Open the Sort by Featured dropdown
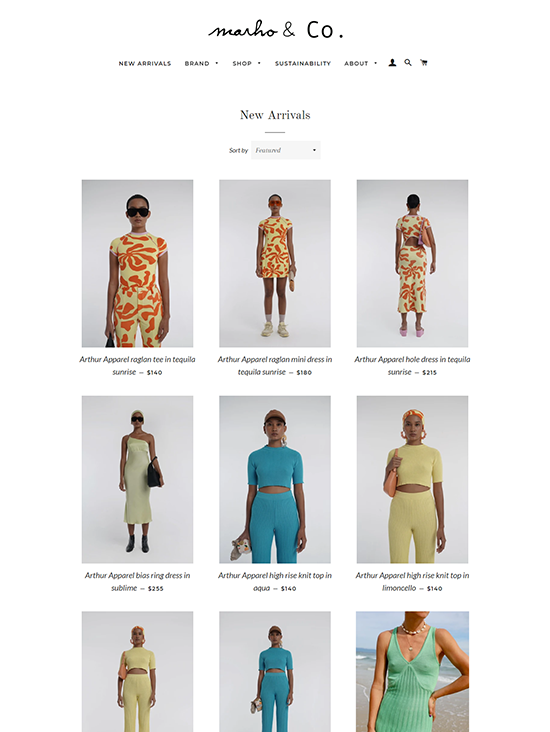The height and width of the screenshot is (732, 550). 286,150
